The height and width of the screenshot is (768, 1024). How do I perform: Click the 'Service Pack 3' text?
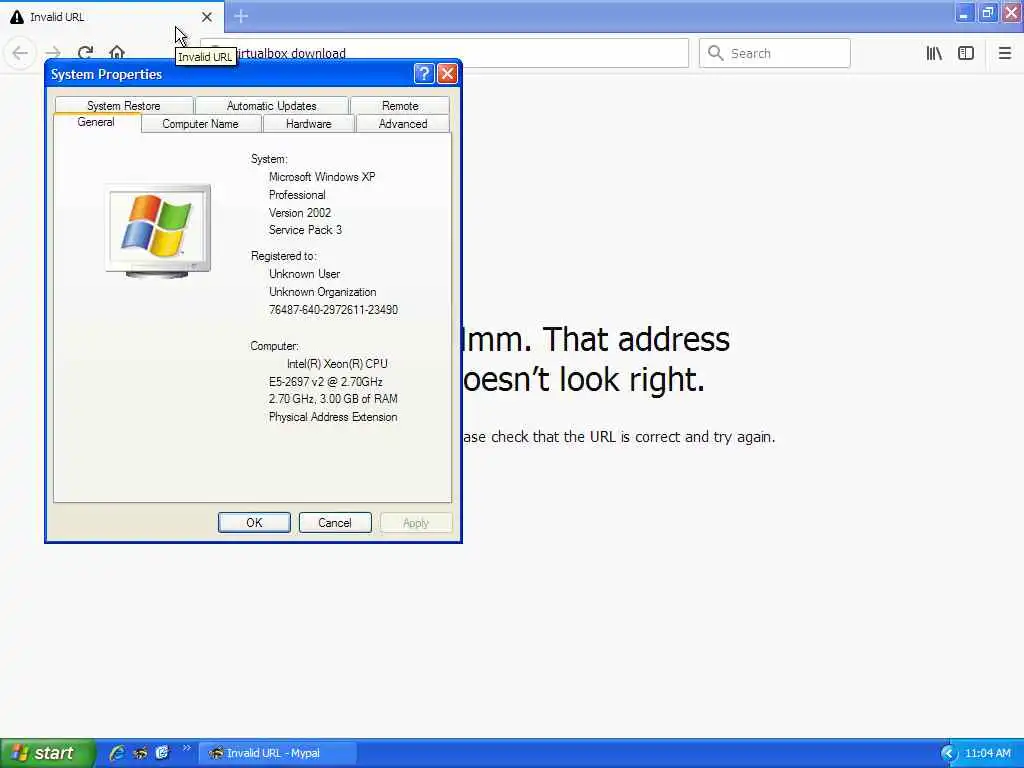(305, 230)
